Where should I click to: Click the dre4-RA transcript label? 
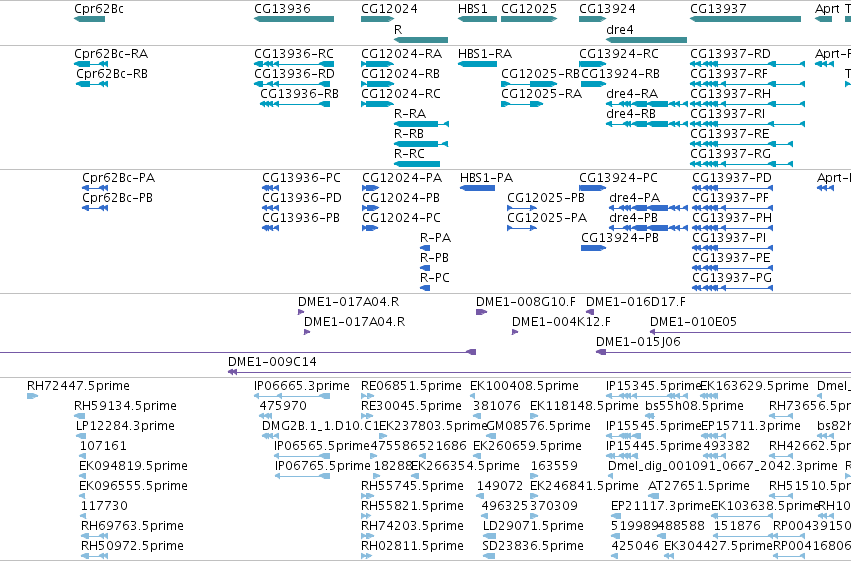(x=632, y=94)
